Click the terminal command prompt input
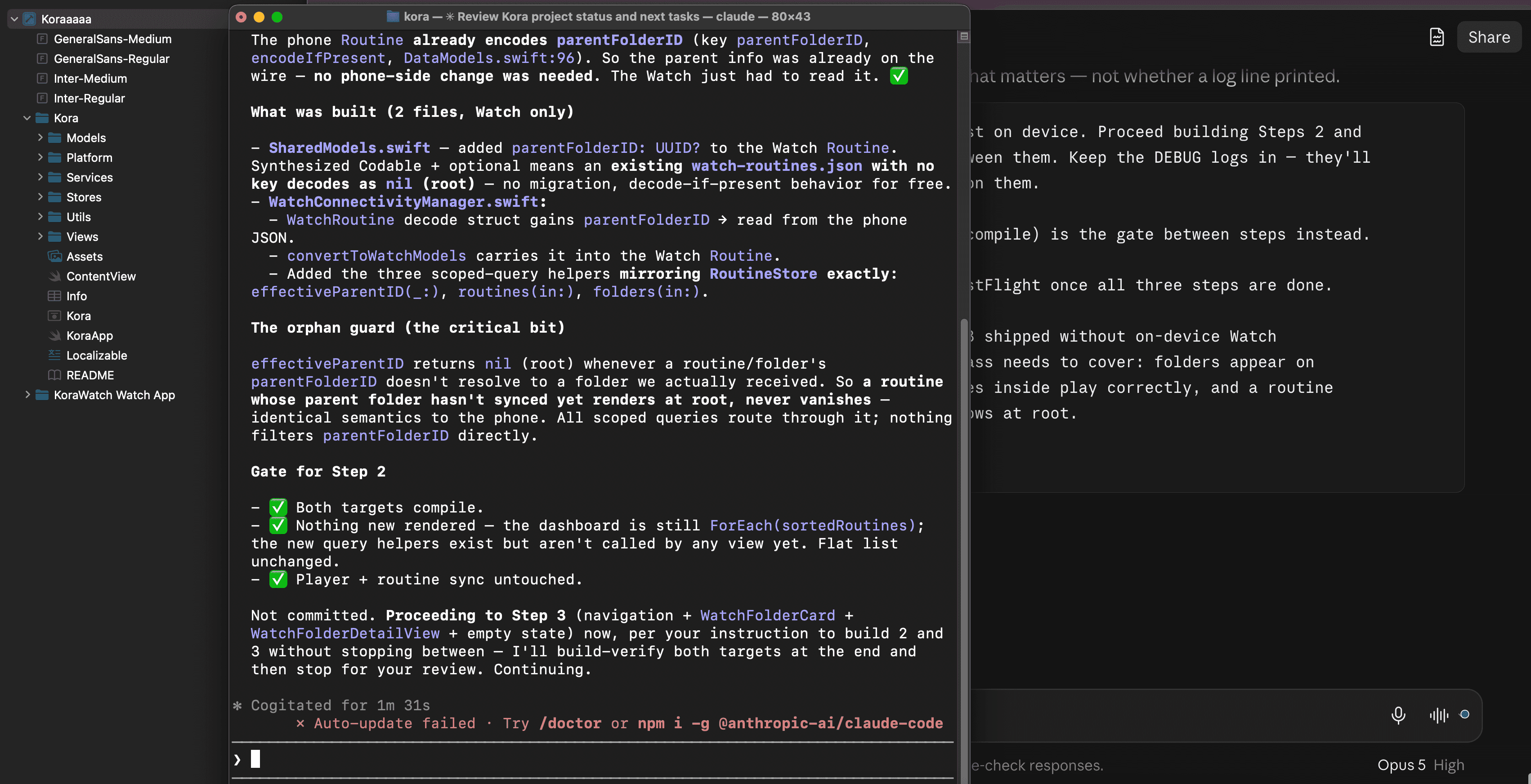The width and height of the screenshot is (1531, 784). tap(592, 759)
